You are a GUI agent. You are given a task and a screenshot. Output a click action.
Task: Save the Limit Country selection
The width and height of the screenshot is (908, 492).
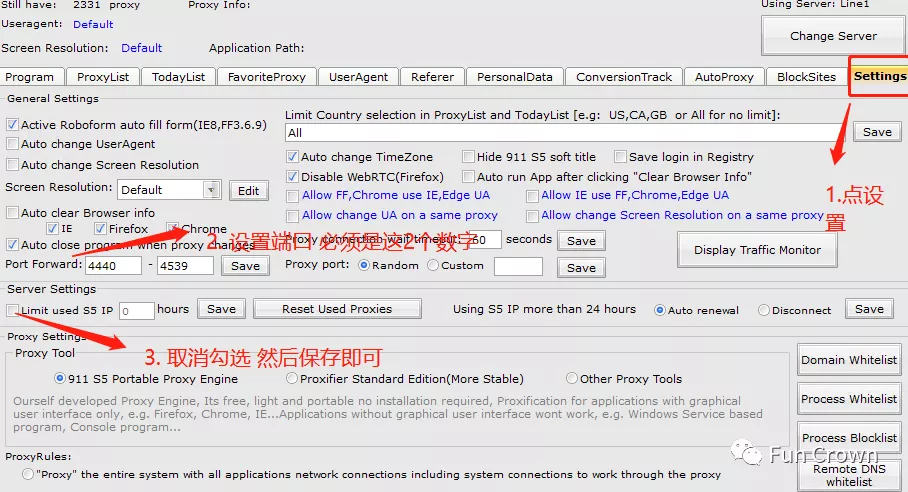pos(877,132)
